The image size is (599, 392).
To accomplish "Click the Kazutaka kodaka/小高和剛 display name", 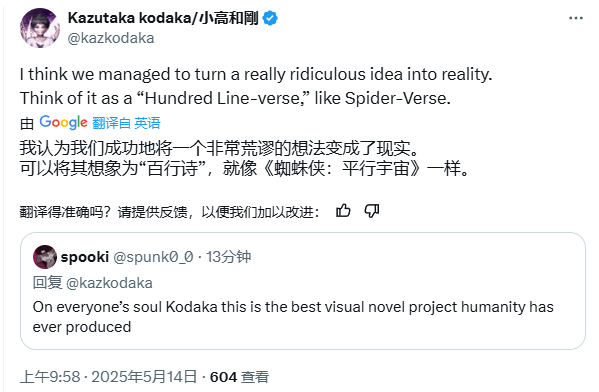I will click(x=163, y=18).
